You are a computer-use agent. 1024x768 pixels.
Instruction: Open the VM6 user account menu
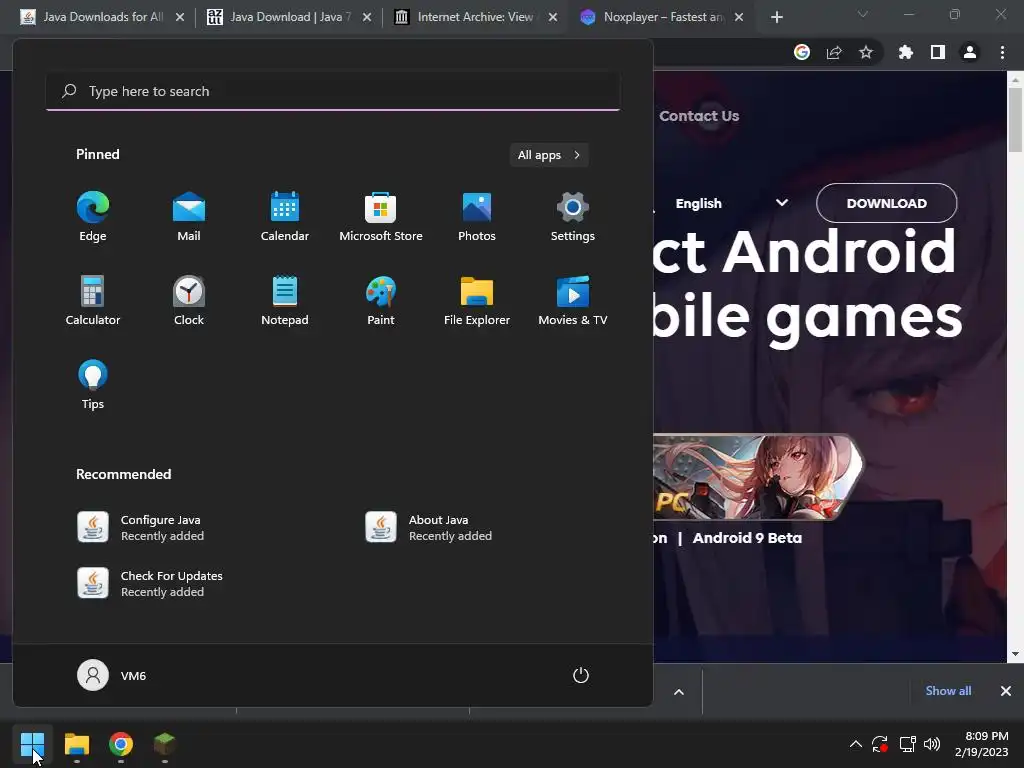[x=112, y=675]
